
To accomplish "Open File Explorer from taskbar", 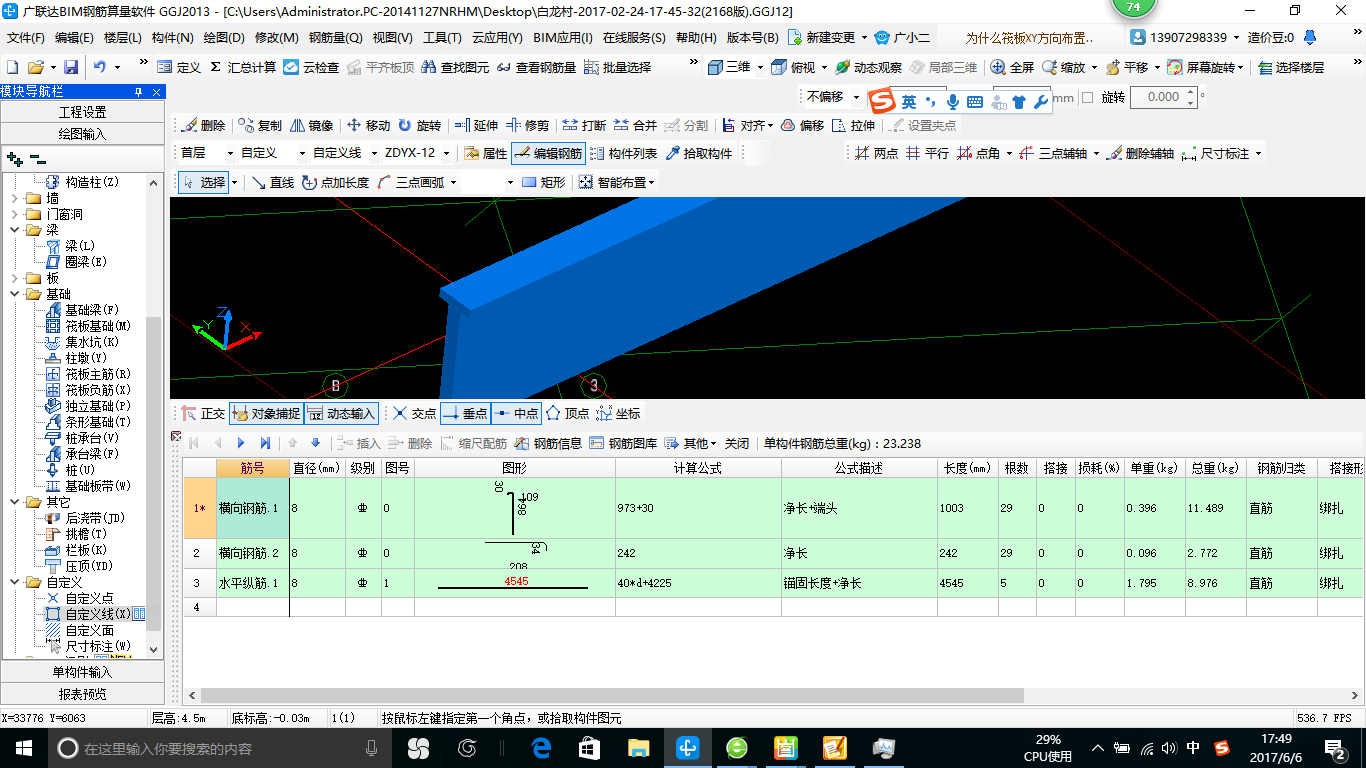I will click(x=638, y=748).
